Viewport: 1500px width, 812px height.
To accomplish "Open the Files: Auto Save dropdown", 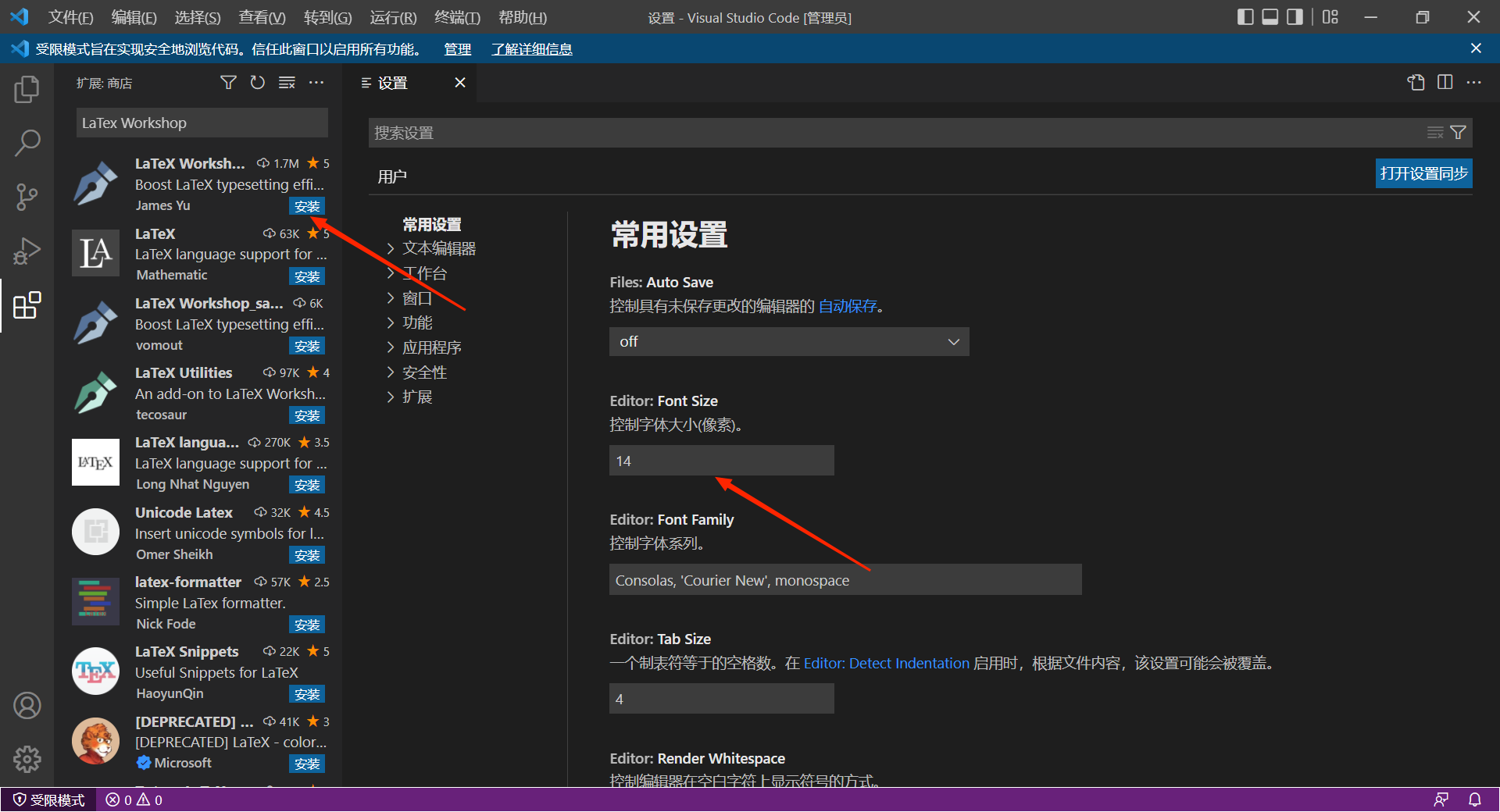I will [788, 341].
